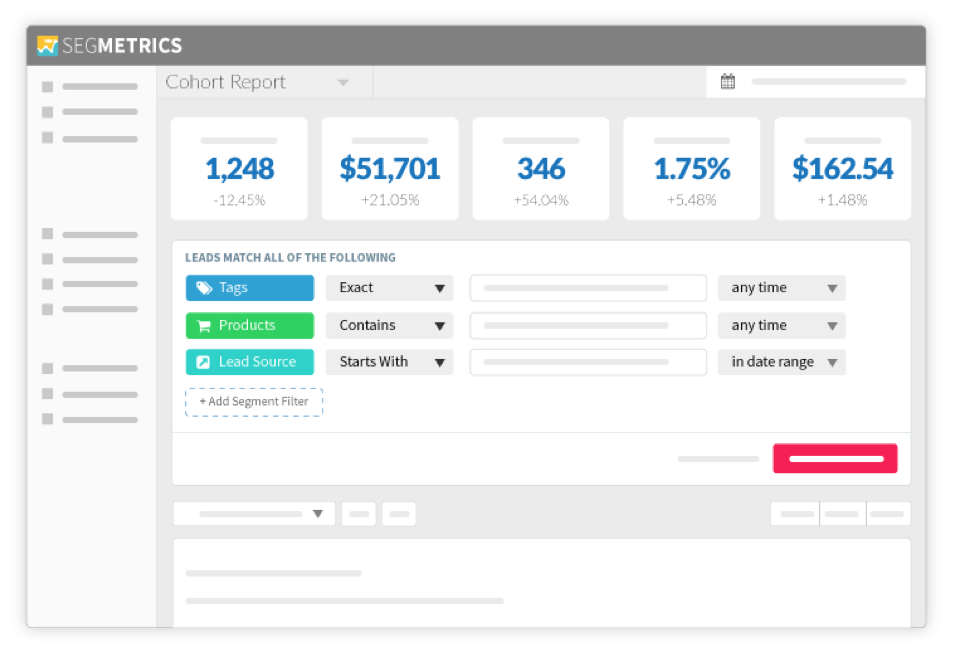Click the -12.45% change value

click(239, 200)
